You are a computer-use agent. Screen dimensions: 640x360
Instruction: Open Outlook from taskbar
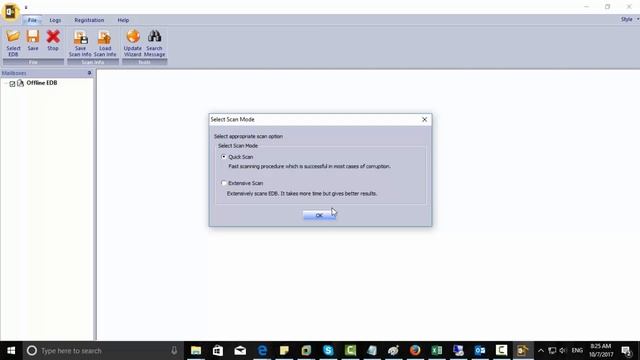(480, 350)
